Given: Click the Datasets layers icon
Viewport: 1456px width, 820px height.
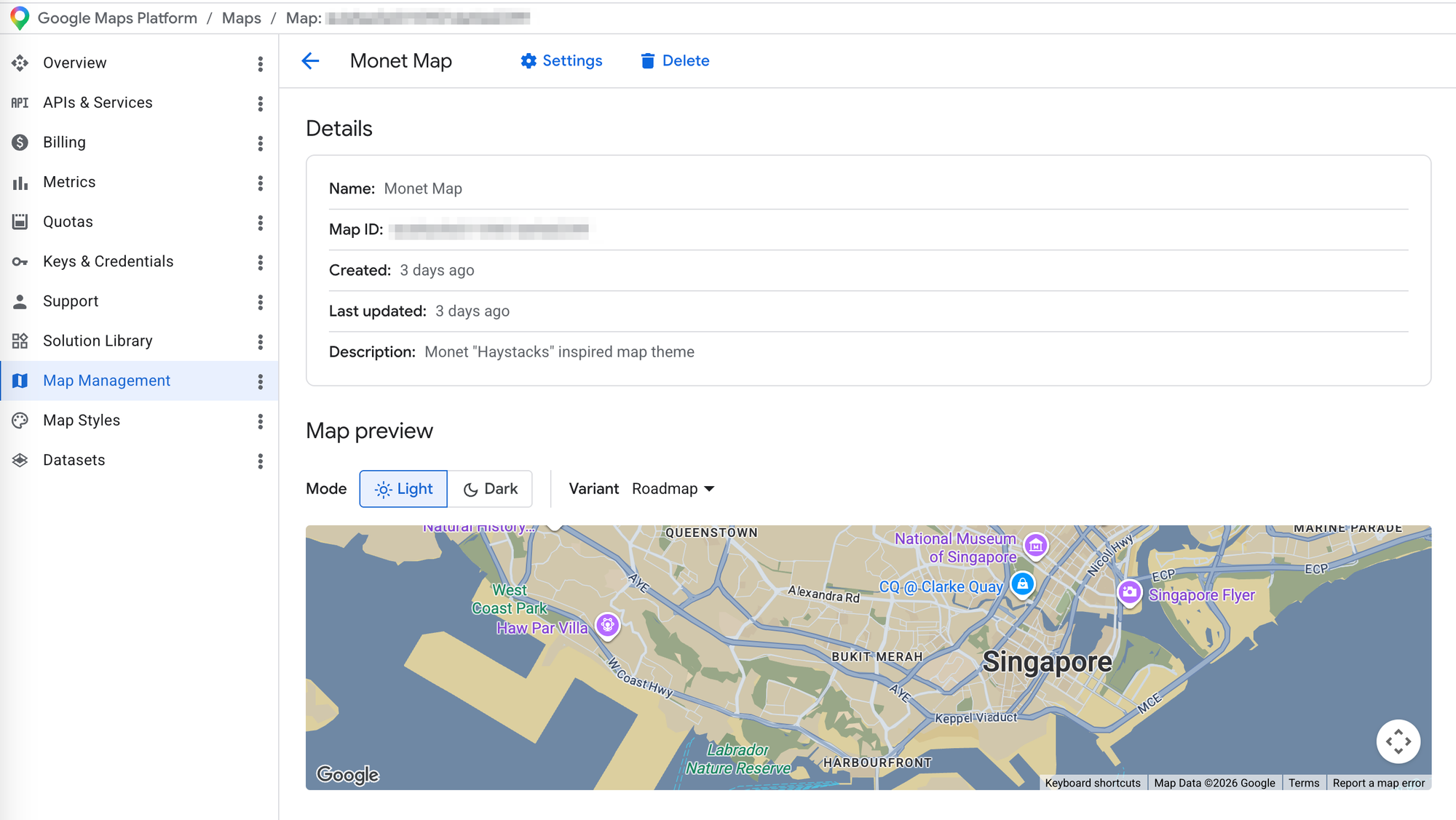Looking at the screenshot, I should click(20, 460).
